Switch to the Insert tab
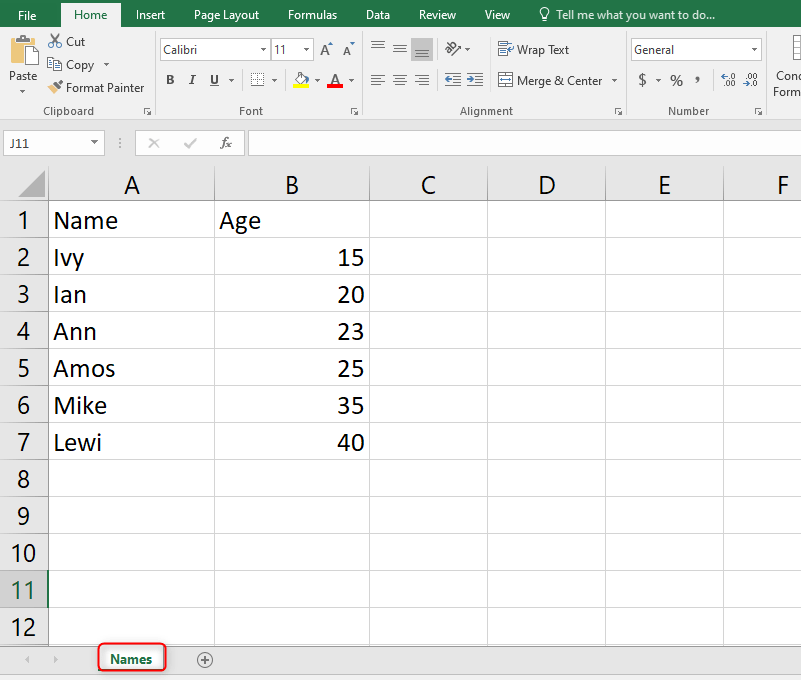Viewport: 801px width, 680px height. [150, 15]
